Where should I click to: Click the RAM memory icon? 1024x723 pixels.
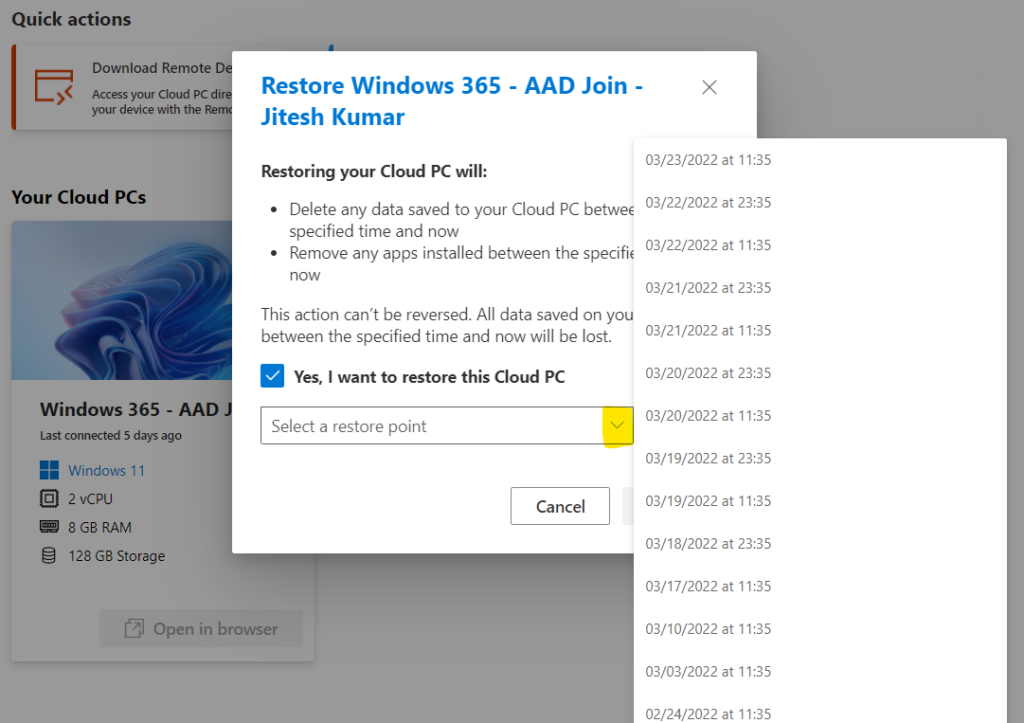pyautogui.click(x=49, y=526)
